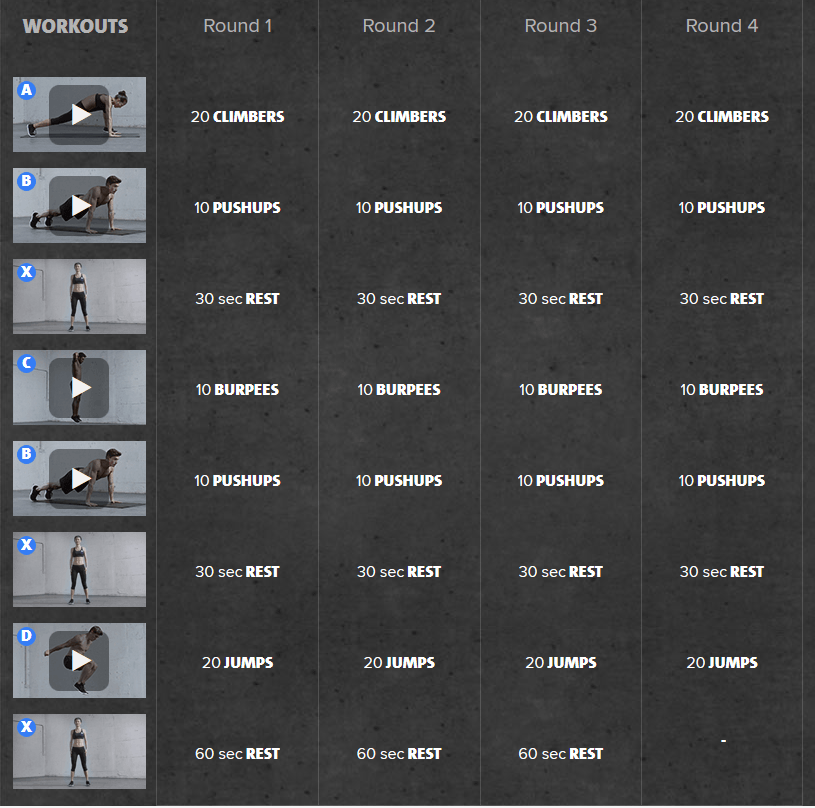Click the blue C badge on burpees thumbnail
Image resolution: width=815 pixels, height=808 pixels.
pyautogui.click(x=27, y=364)
